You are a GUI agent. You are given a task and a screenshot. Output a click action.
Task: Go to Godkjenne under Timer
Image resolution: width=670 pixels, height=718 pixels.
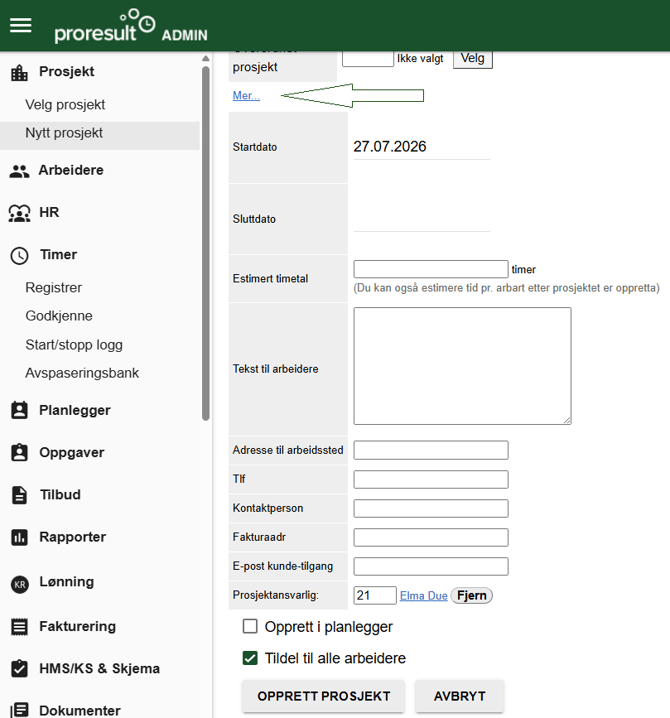click(59, 316)
